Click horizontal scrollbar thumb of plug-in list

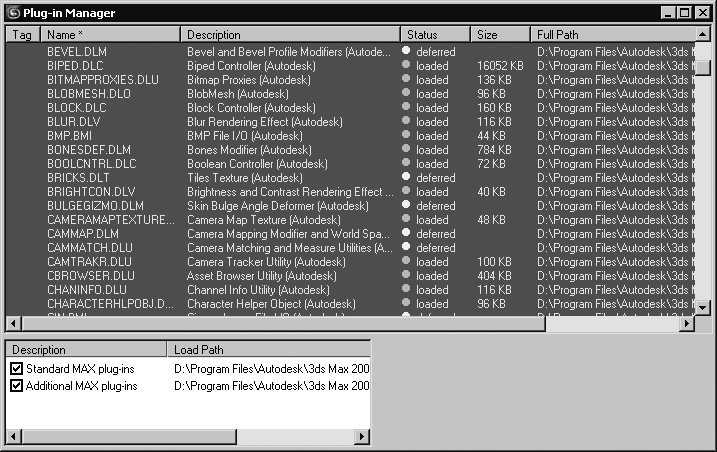[283, 323]
